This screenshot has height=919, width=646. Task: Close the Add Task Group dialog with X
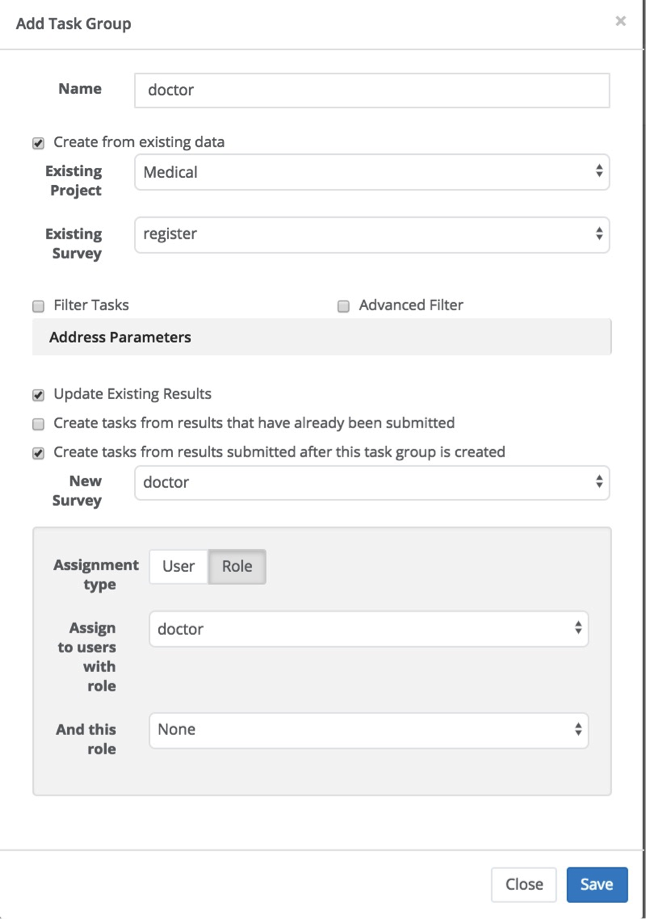tap(620, 21)
